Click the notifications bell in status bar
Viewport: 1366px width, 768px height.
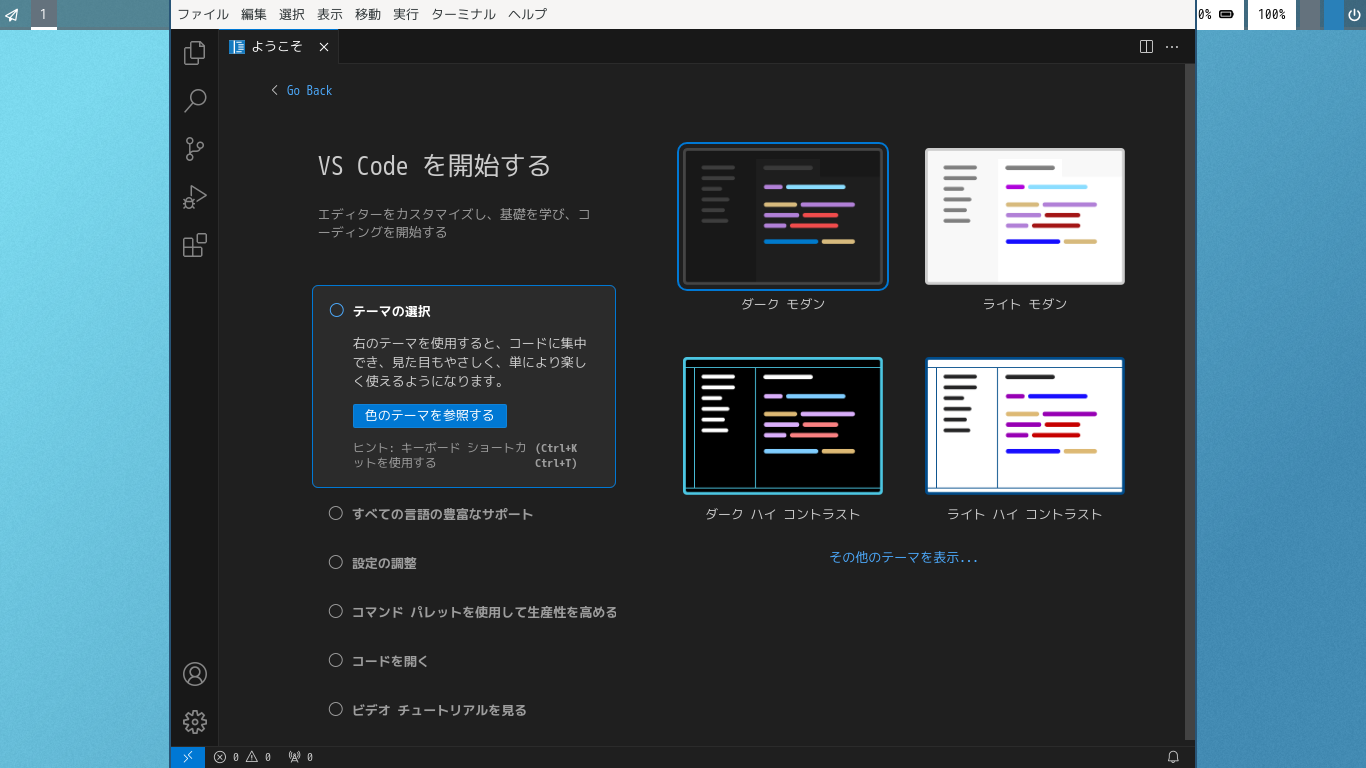pyautogui.click(x=1173, y=757)
